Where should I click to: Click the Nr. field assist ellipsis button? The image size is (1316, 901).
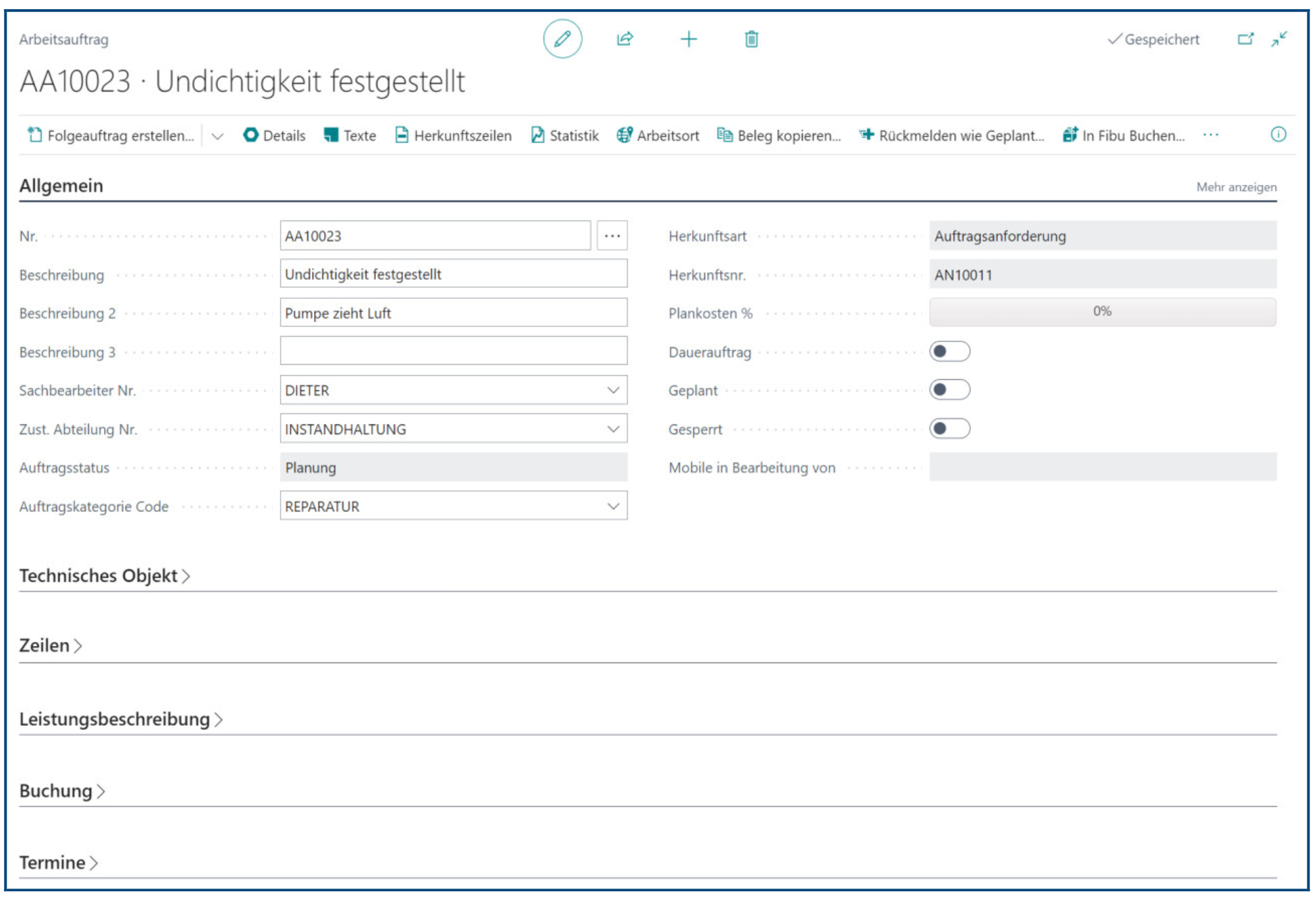tap(612, 235)
